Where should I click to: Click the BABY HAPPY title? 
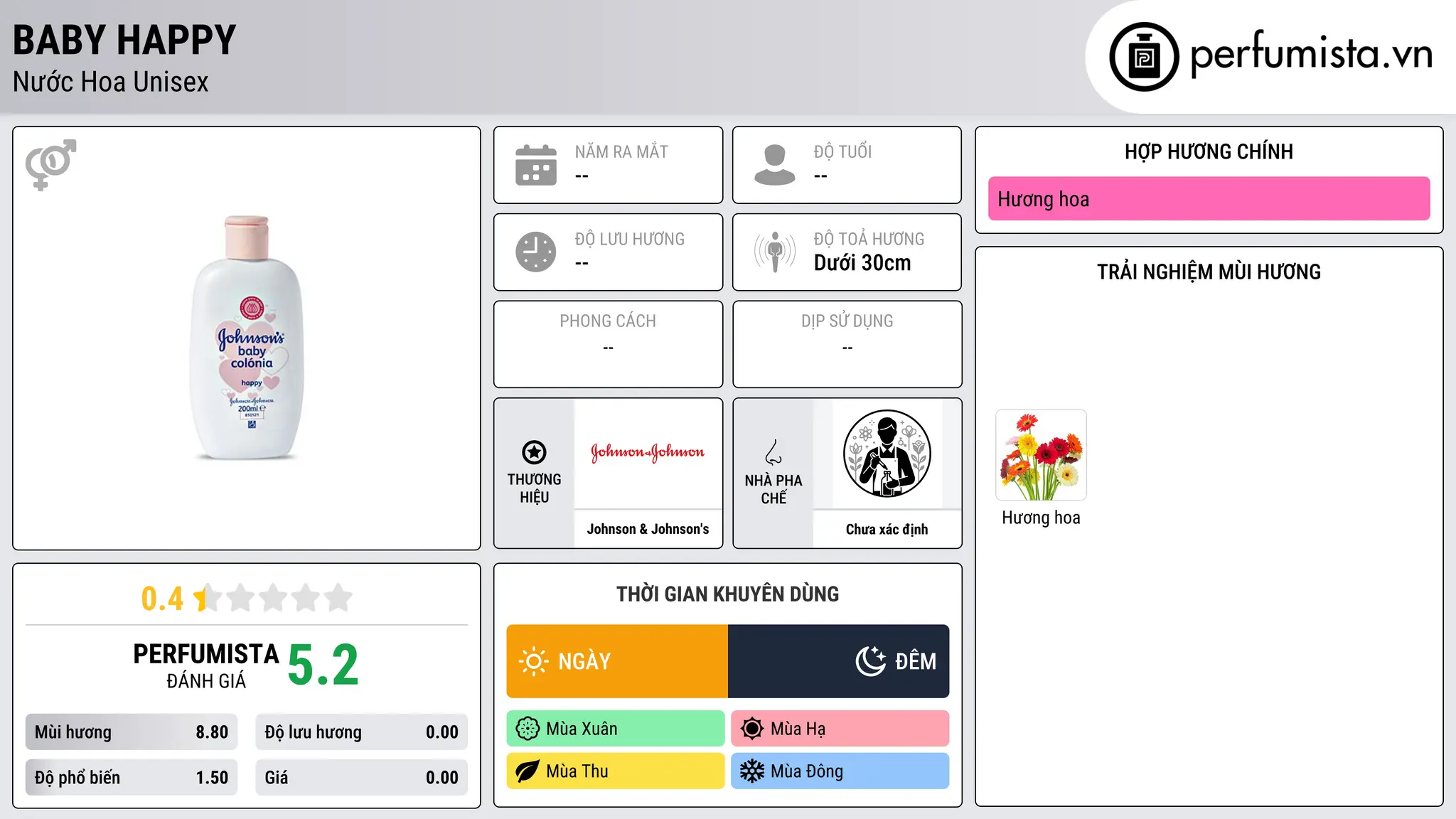pyautogui.click(x=124, y=41)
